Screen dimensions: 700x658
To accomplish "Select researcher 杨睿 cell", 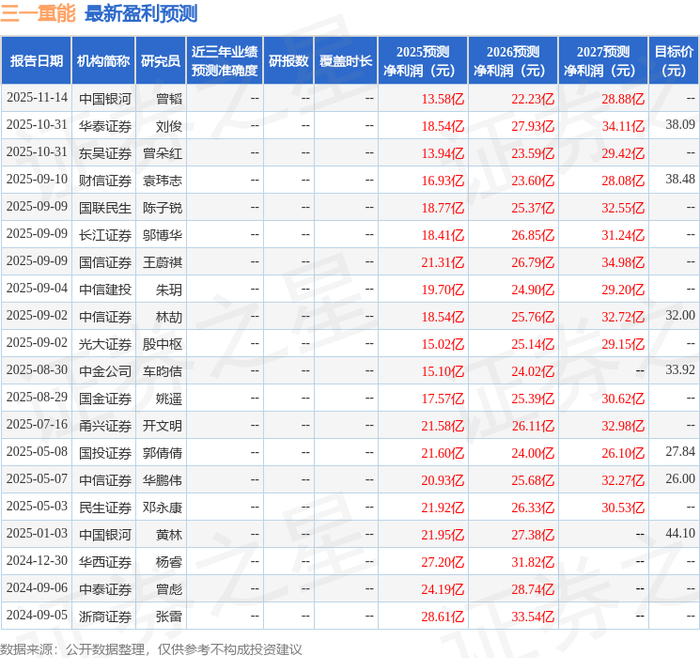I will click(x=169, y=562).
